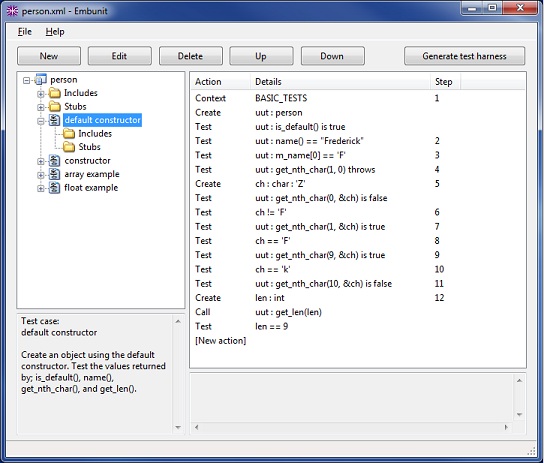The width and height of the screenshot is (544, 463).
Task: Expand the float example test case
Action: [x=41, y=188]
